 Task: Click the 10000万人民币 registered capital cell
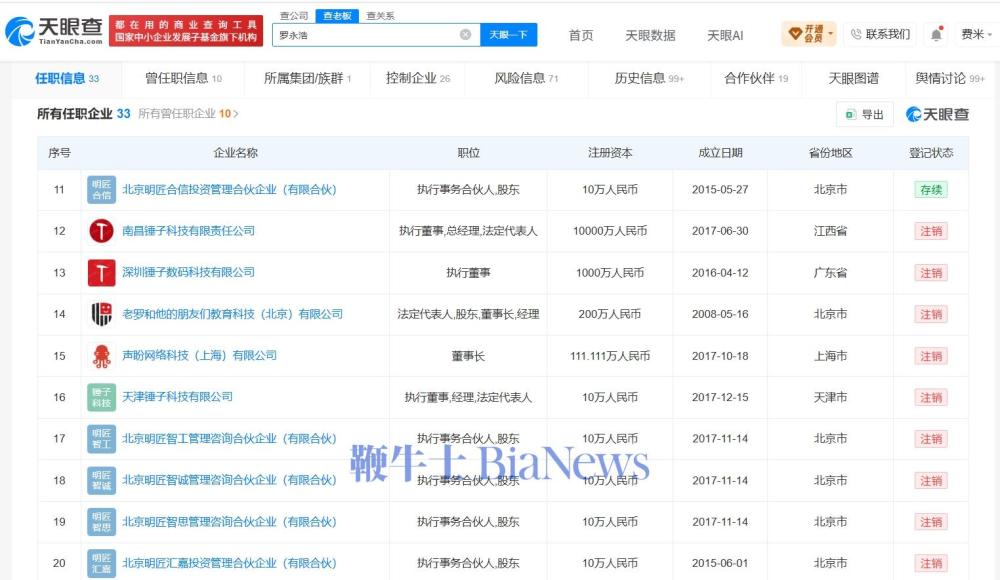point(610,231)
